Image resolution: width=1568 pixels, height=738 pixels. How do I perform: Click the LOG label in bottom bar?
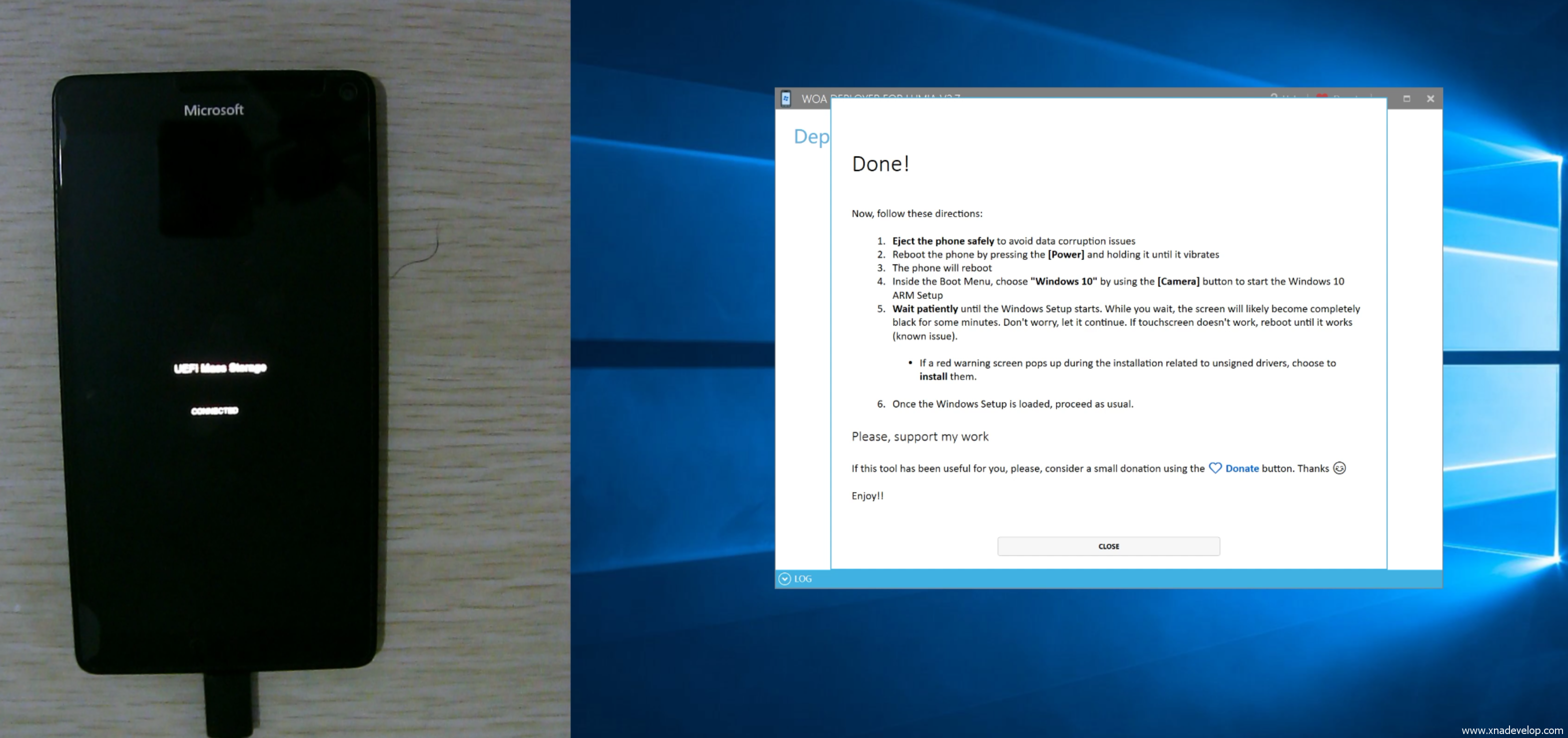click(803, 578)
